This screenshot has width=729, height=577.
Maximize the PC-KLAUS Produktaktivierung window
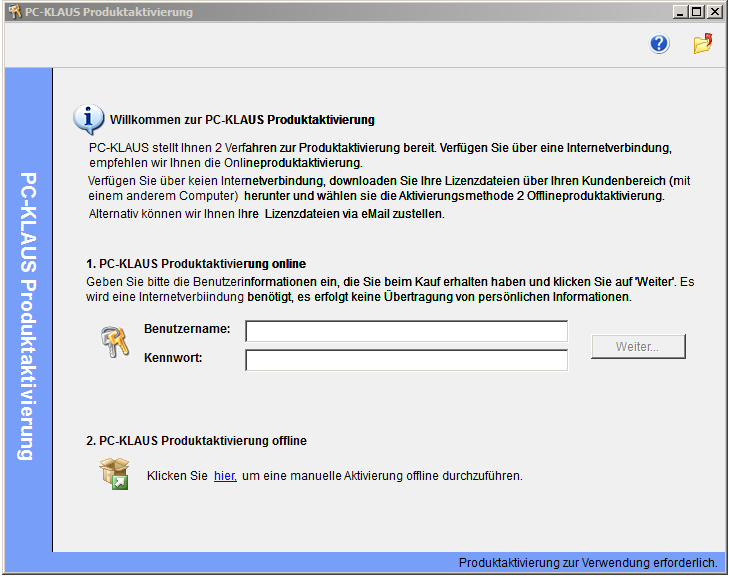coord(697,12)
